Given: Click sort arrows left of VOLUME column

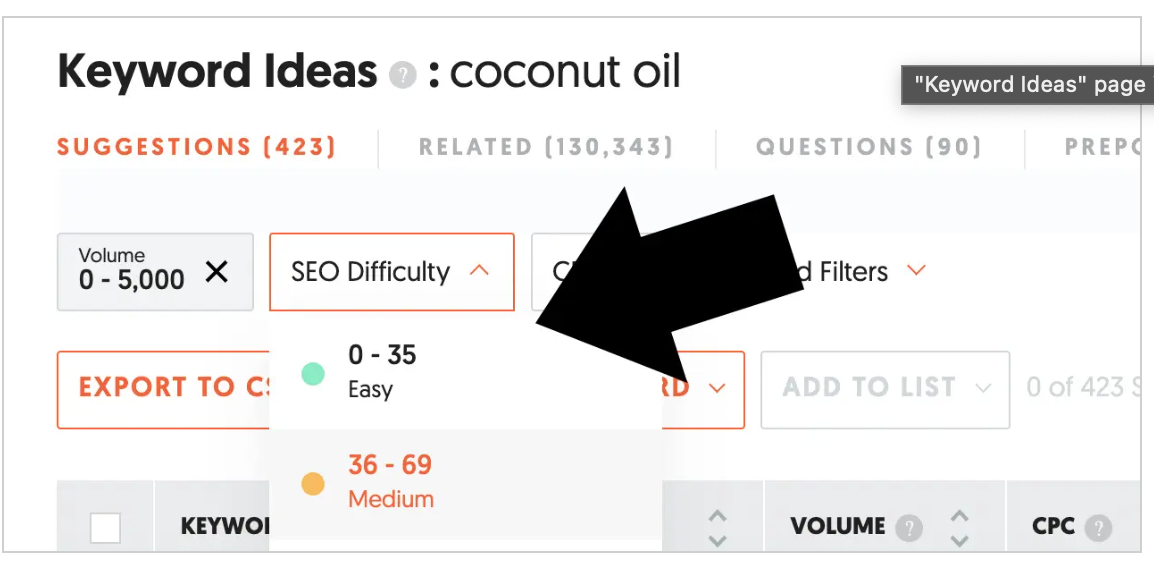Looking at the screenshot, I should pyautogui.click(x=717, y=528).
